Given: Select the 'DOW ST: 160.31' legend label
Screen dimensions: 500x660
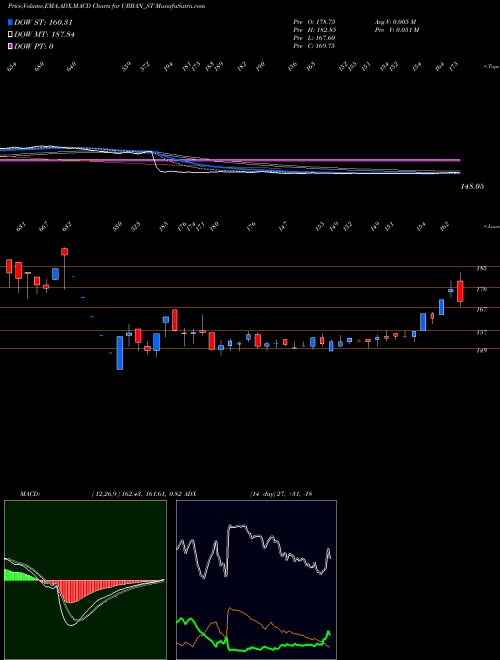Looking at the screenshot, I should click(x=44, y=22).
